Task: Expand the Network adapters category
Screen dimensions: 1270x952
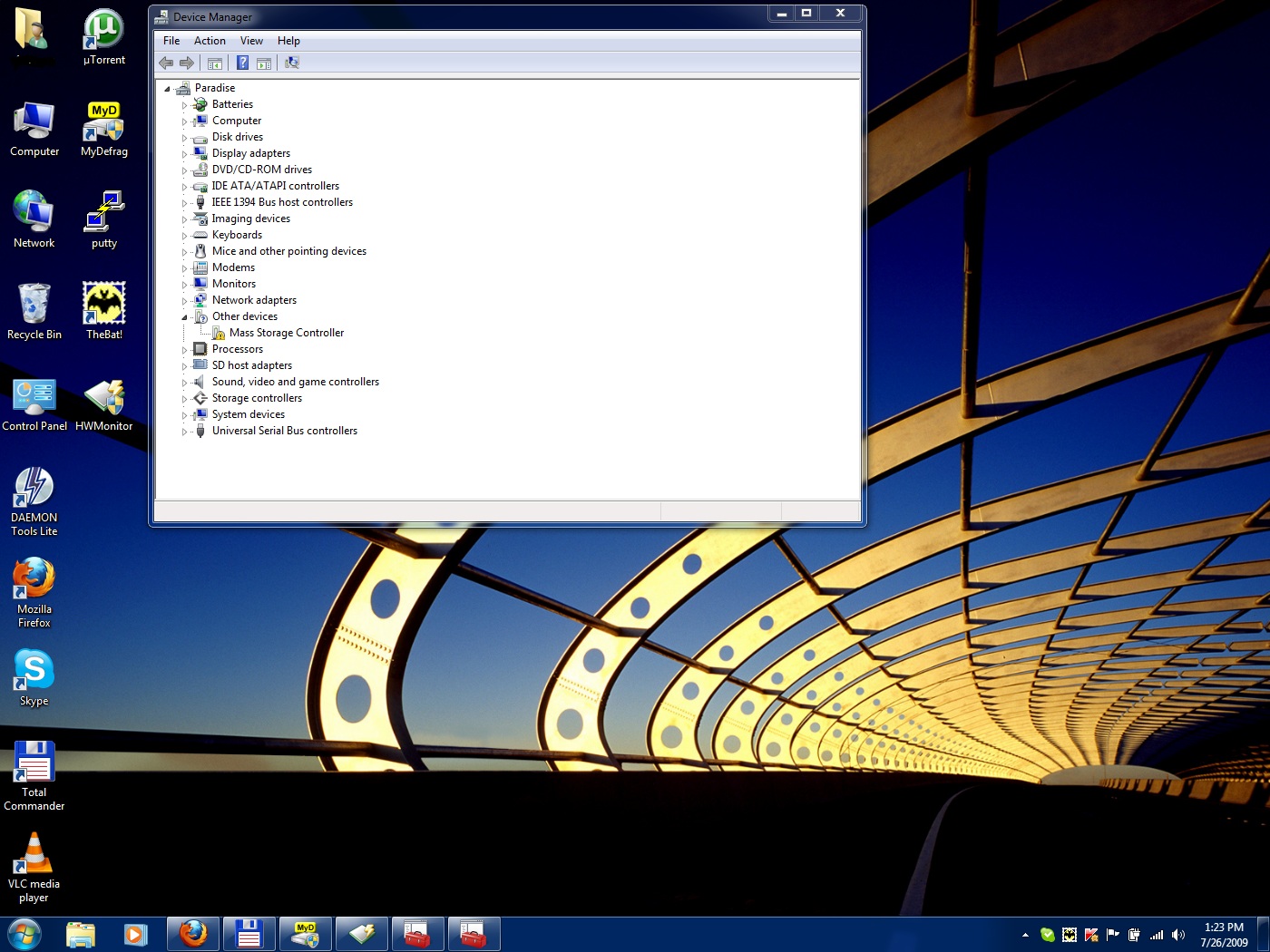Action: click(x=184, y=301)
